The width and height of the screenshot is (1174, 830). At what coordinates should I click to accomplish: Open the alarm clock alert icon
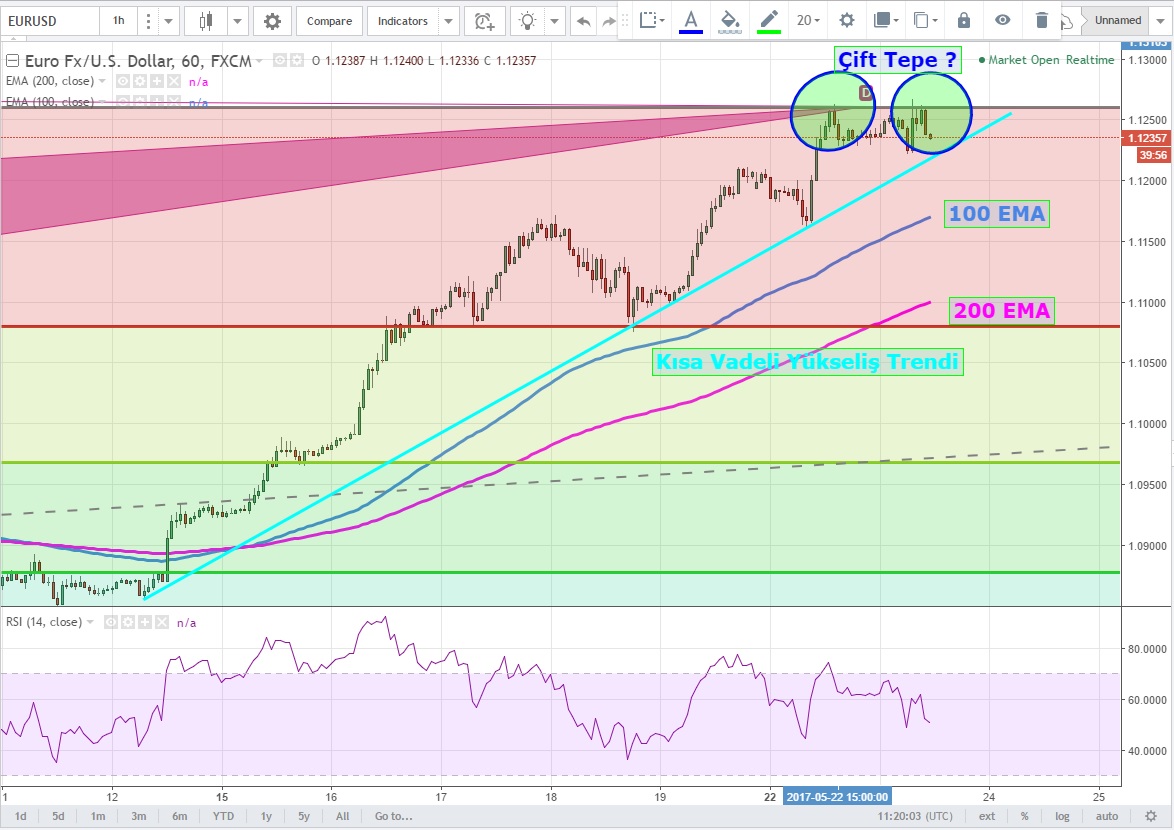(x=484, y=21)
